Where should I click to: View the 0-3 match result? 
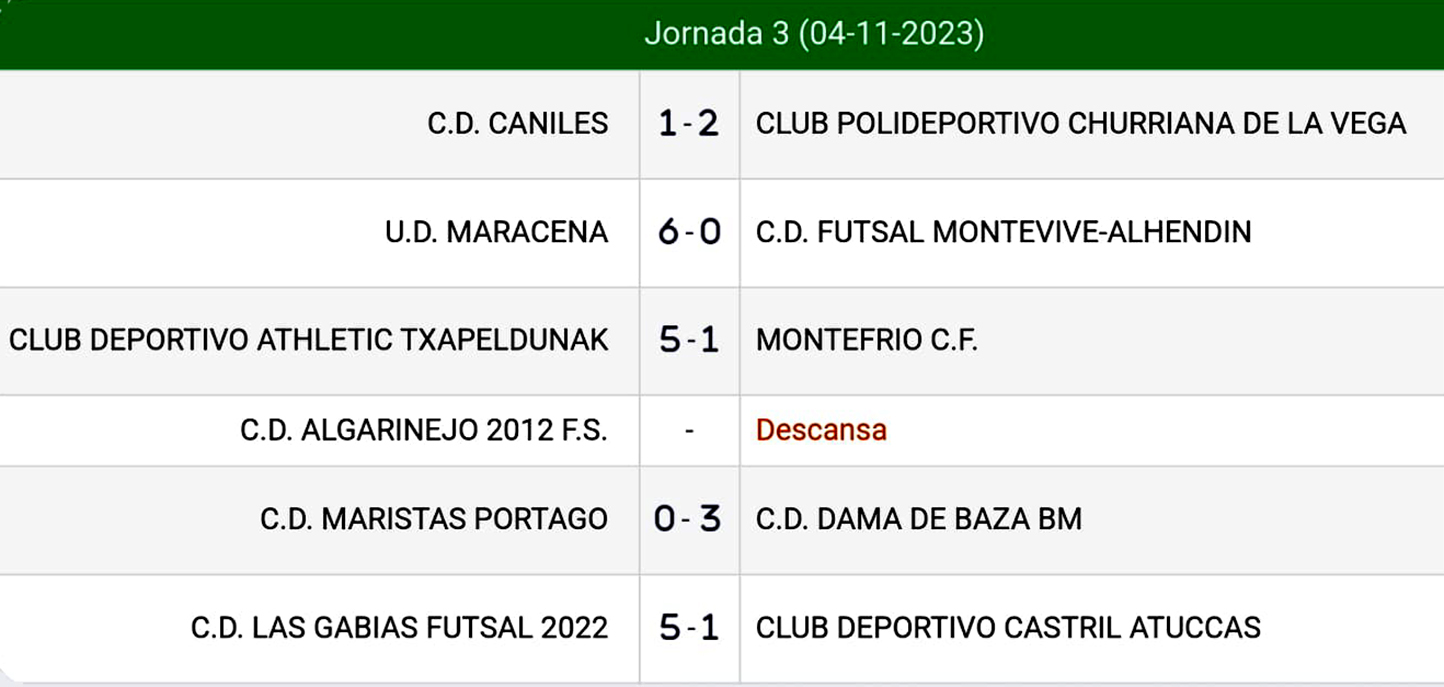(689, 519)
